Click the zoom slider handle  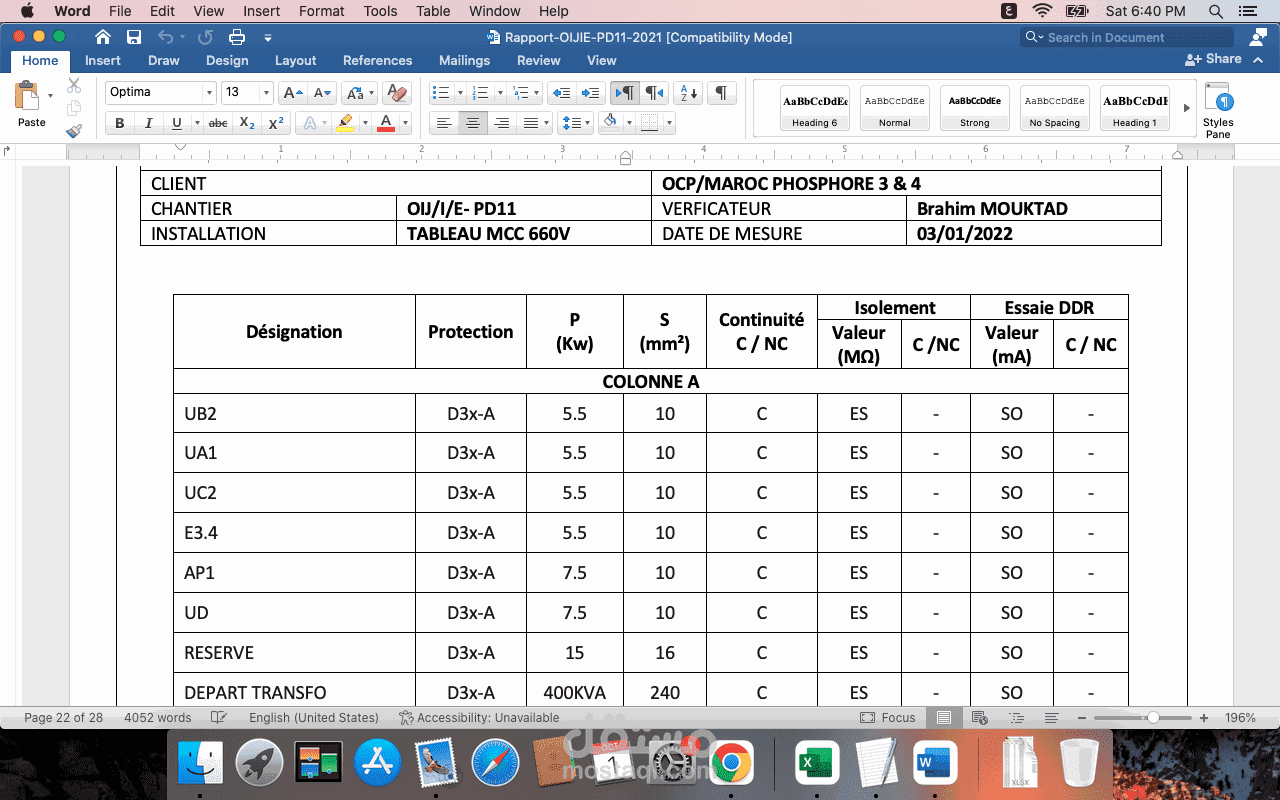pos(1153,718)
